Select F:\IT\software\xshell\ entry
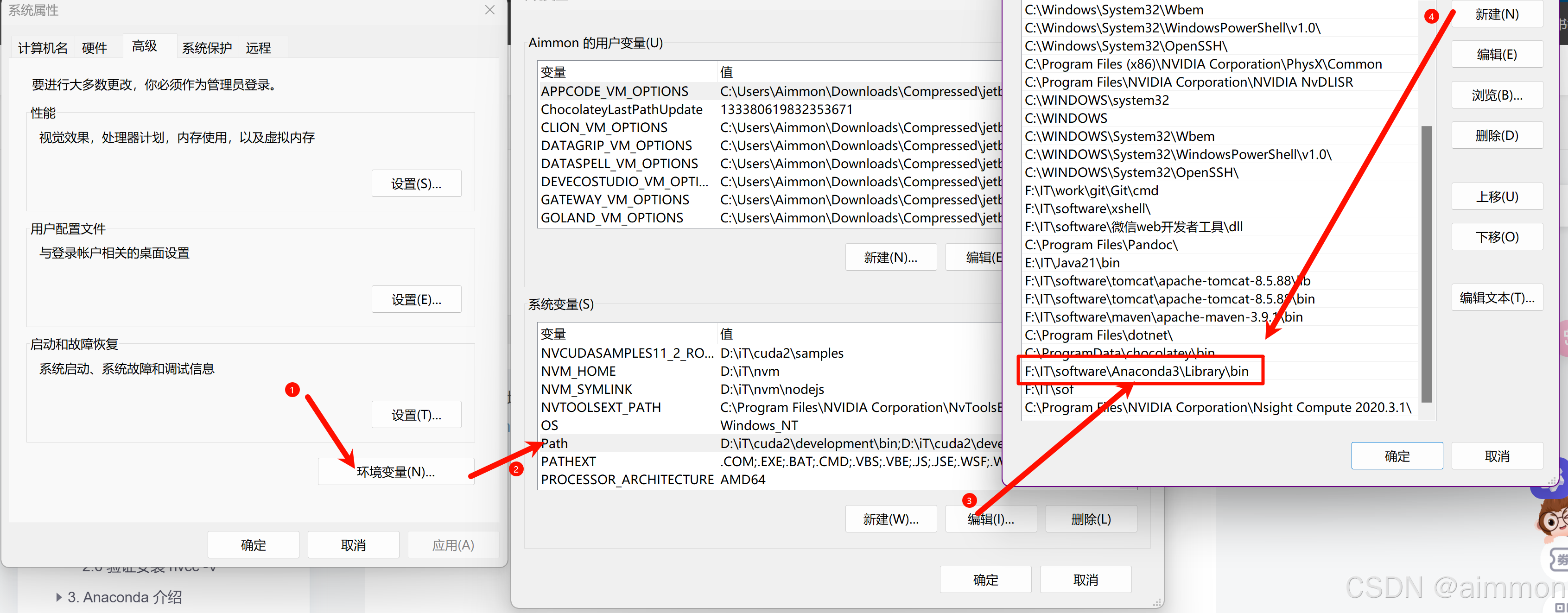This screenshot has height=613, width=1568. 1220,209
